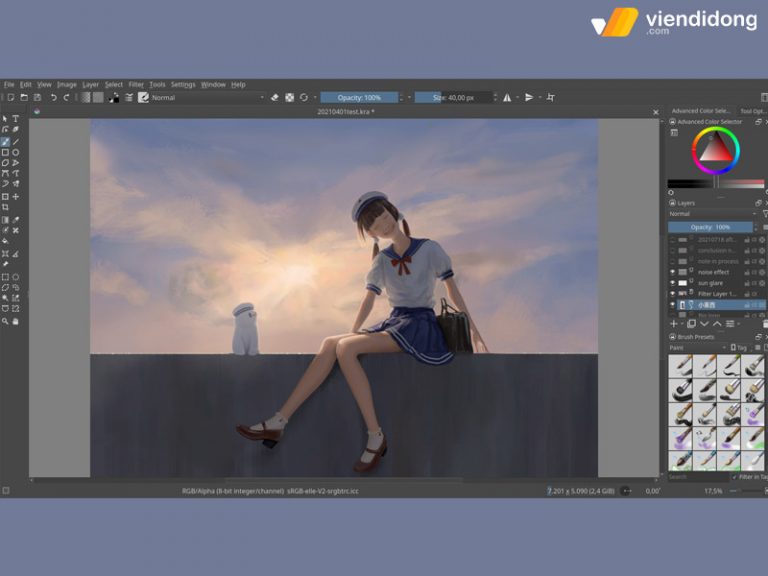Save the document with the floppy icon

click(37, 97)
